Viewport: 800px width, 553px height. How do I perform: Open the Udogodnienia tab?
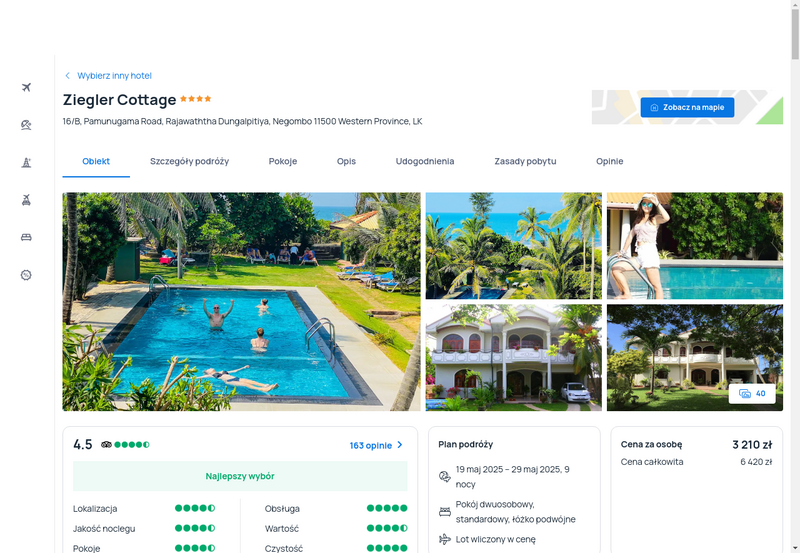click(425, 161)
